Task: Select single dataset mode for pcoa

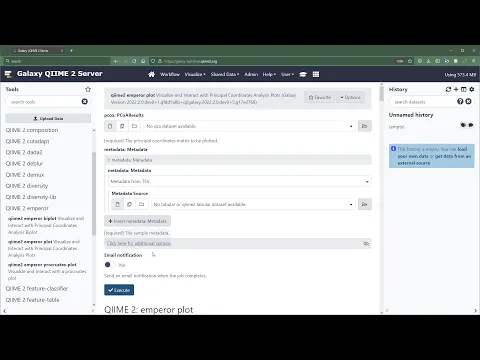Action: 110,126
